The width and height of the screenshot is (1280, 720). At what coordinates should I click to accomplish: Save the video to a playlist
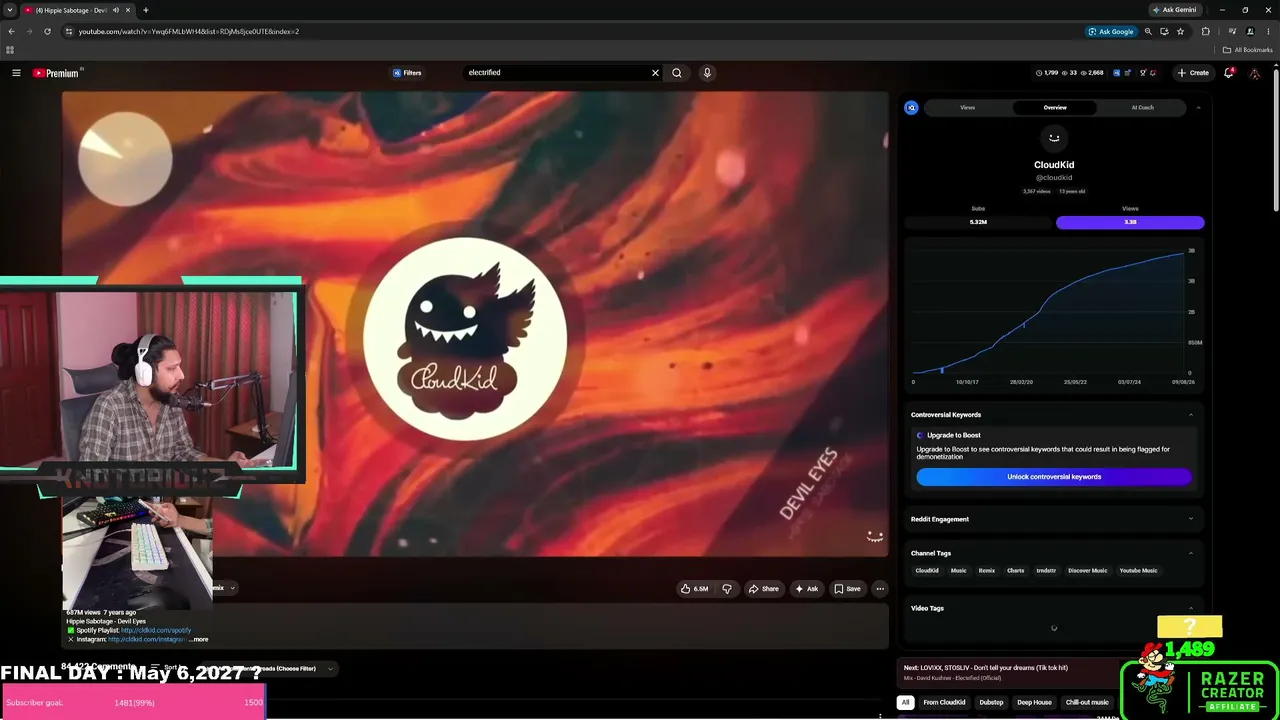click(x=848, y=589)
